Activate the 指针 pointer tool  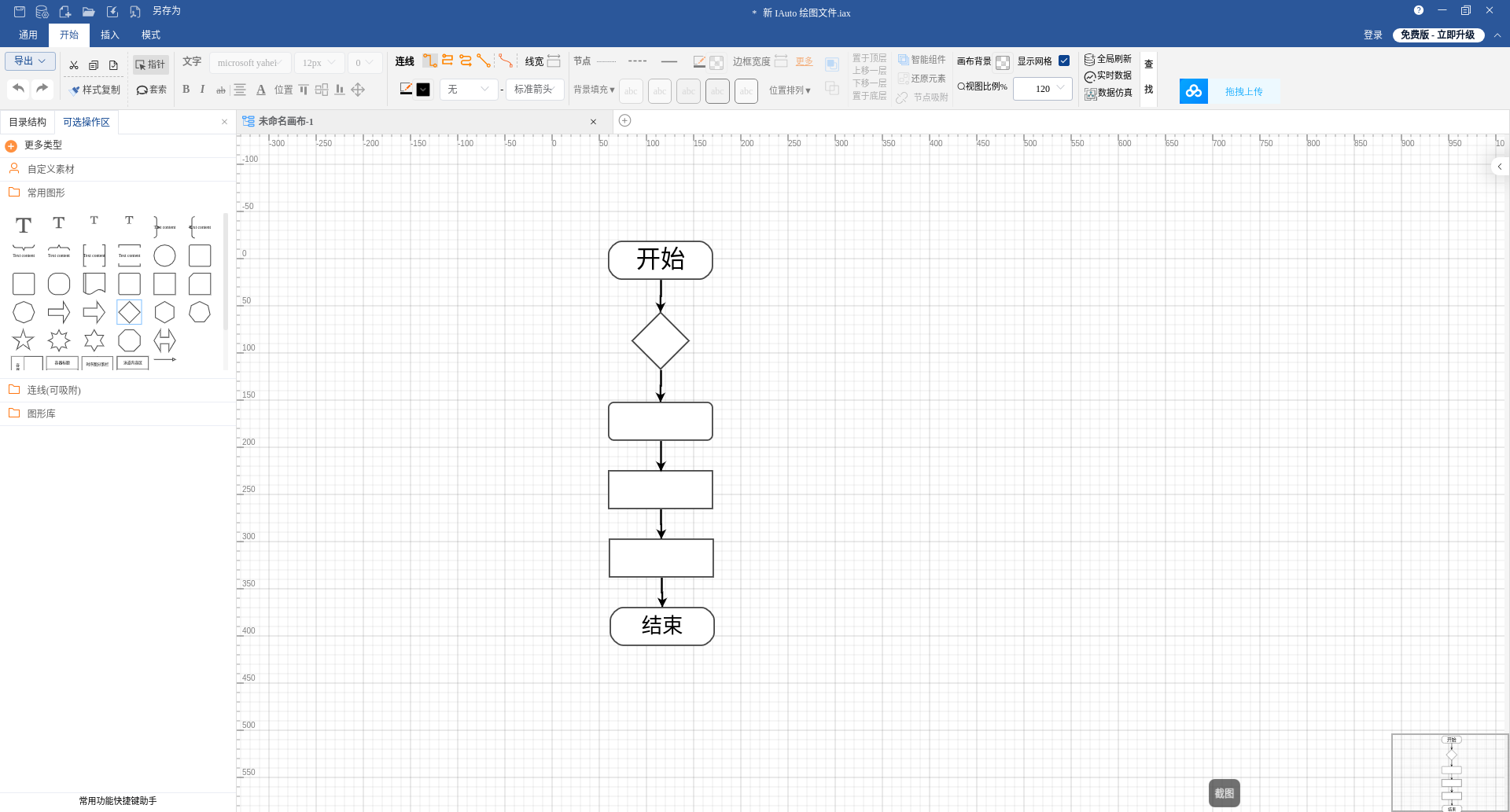tap(150, 64)
